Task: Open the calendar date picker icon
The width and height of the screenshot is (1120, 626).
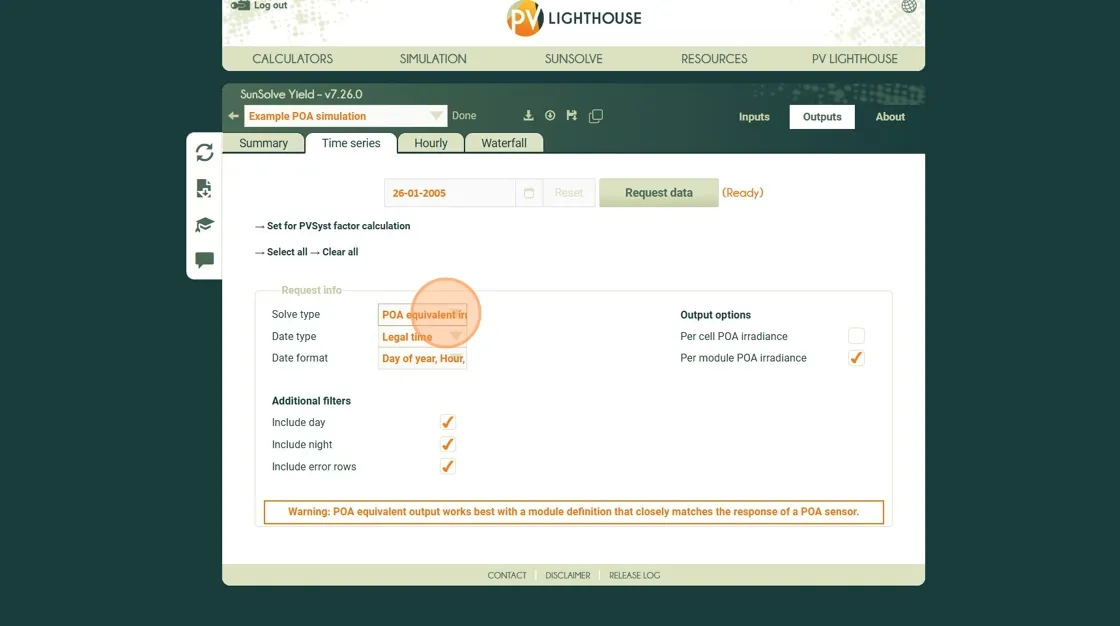Action: [529, 193]
